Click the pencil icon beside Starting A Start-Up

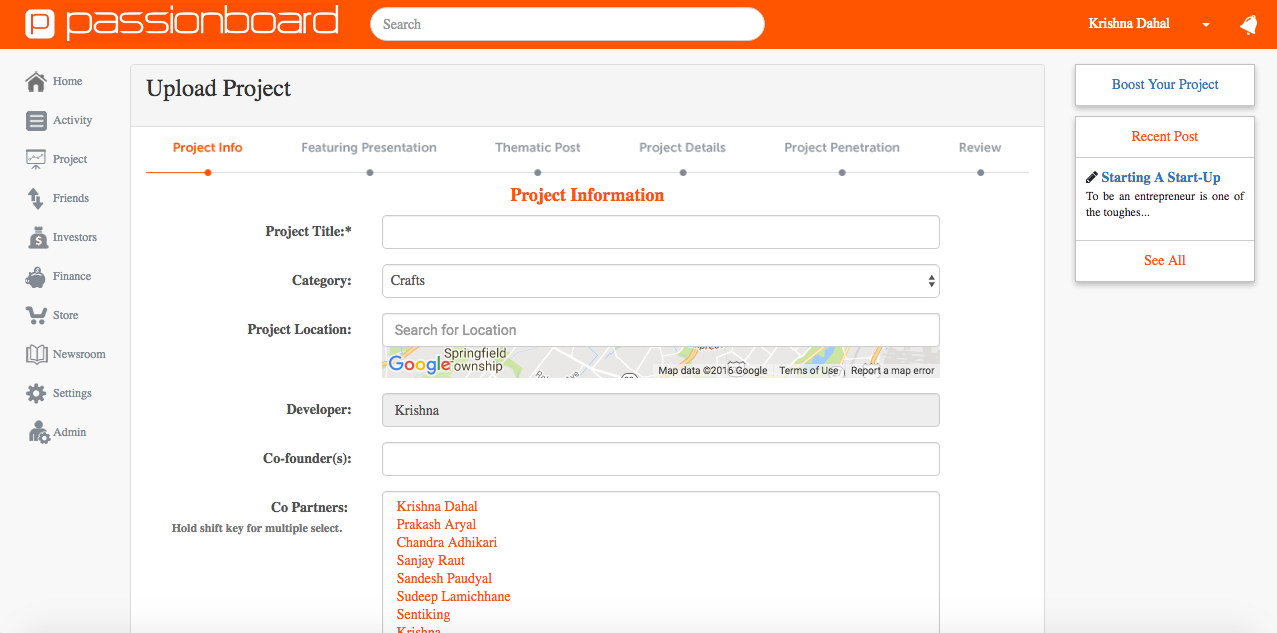click(1092, 177)
